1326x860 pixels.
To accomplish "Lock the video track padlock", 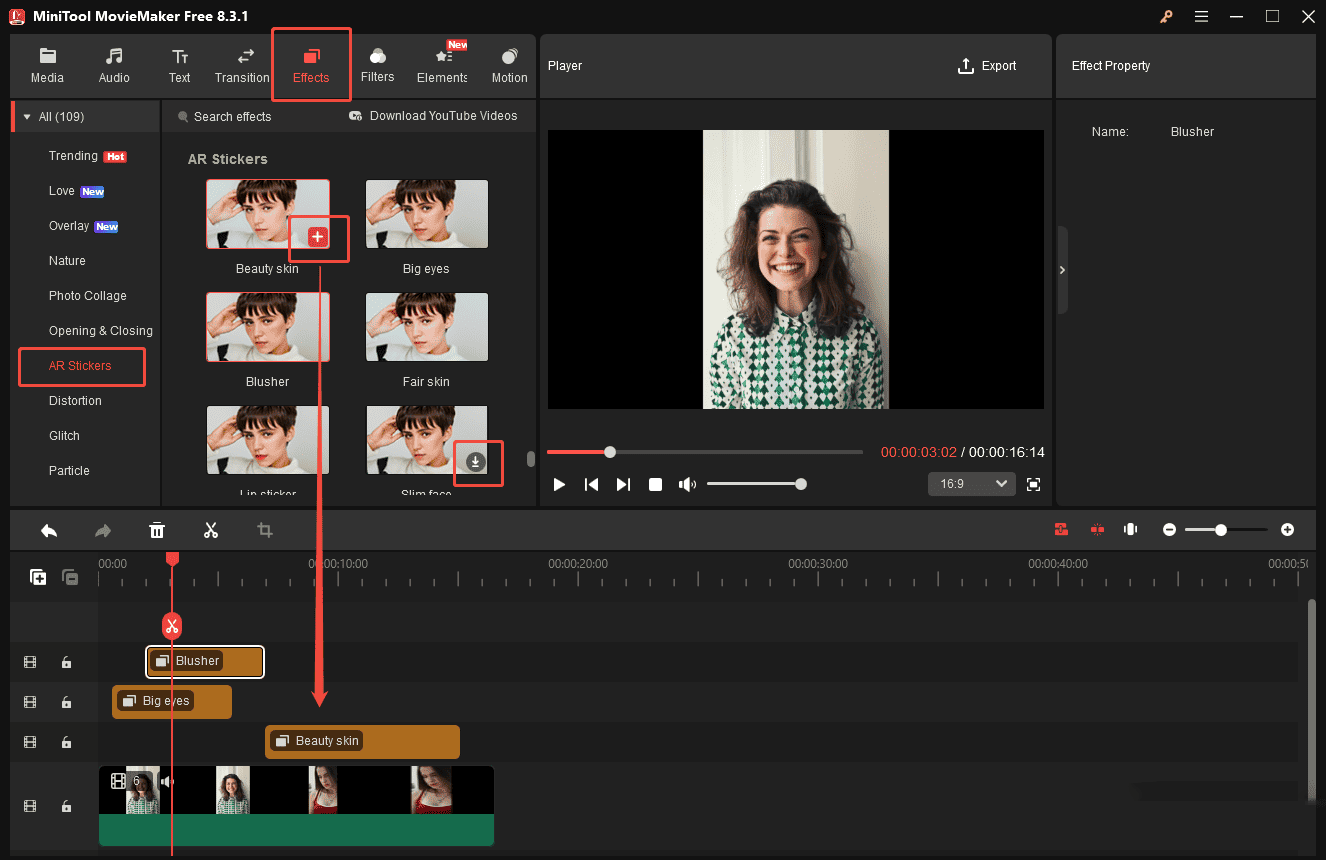I will [x=66, y=805].
